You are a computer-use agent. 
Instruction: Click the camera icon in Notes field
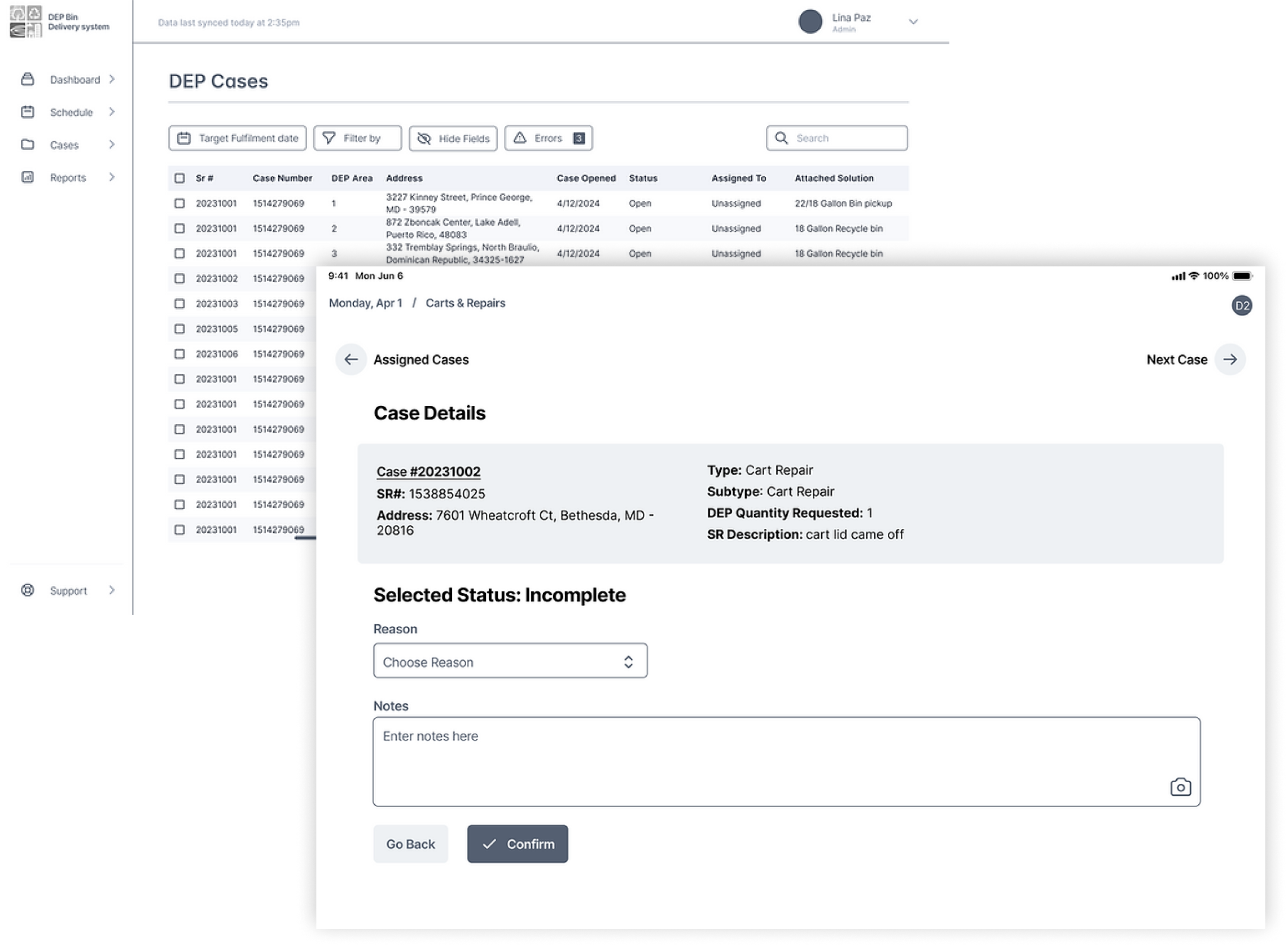point(1180,787)
